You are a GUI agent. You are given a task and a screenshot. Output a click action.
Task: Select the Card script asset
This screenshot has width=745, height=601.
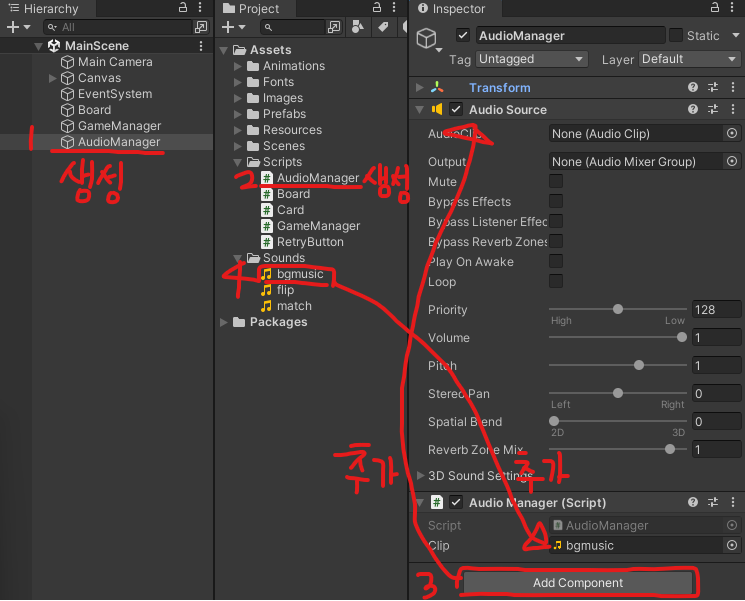tap(283, 210)
